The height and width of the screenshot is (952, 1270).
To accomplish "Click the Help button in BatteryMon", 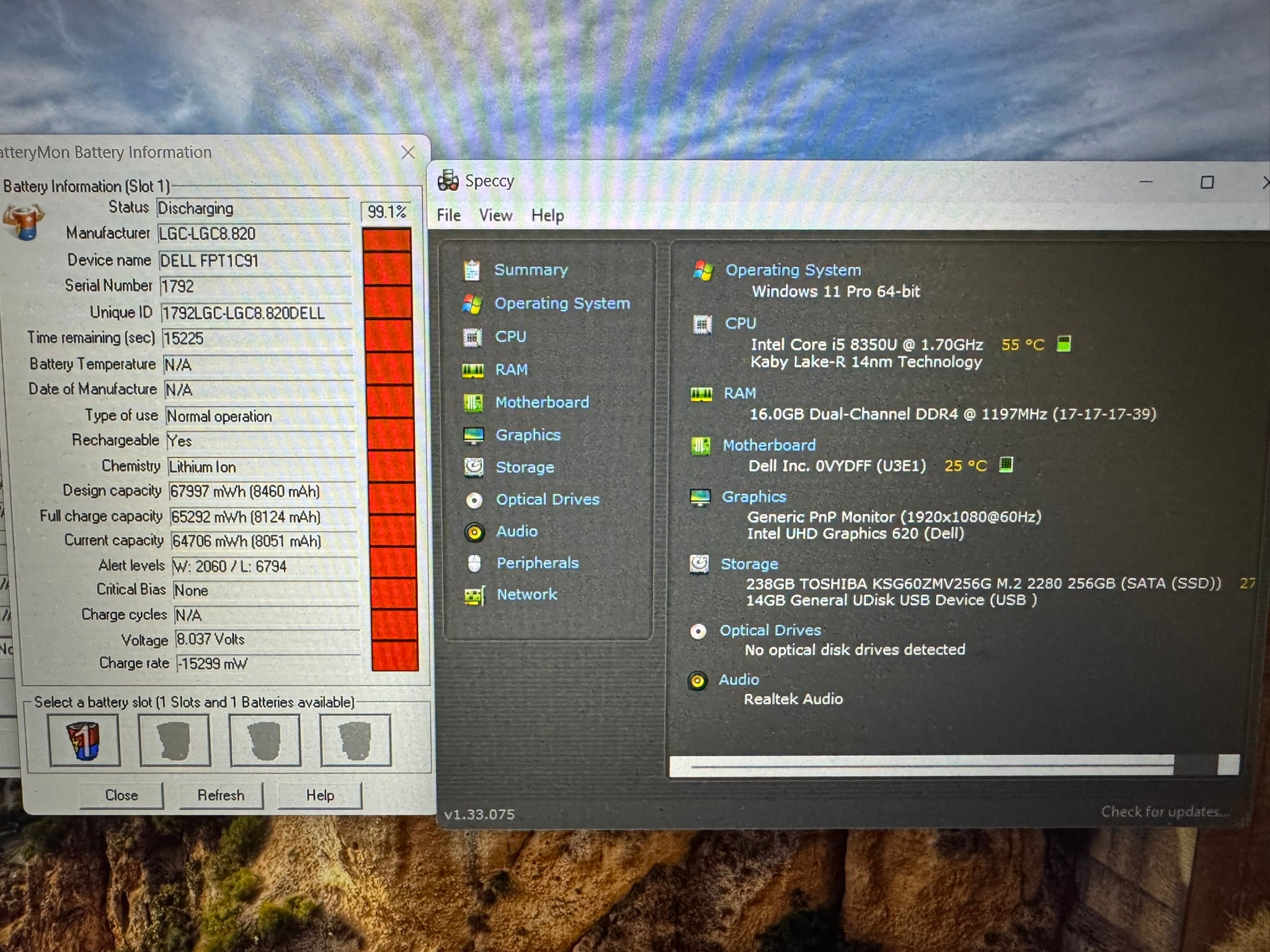I will click(x=320, y=795).
